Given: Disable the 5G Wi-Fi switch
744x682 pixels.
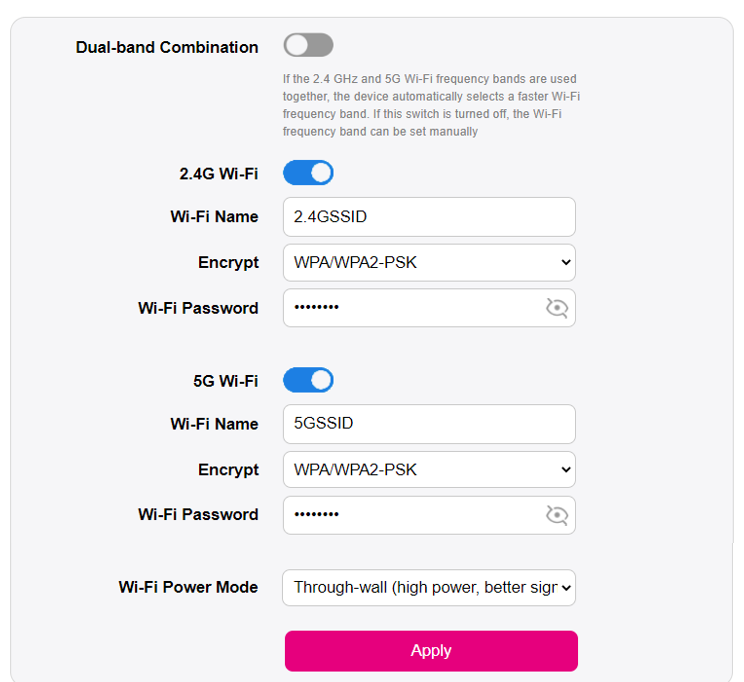Looking at the screenshot, I should pyautogui.click(x=308, y=380).
